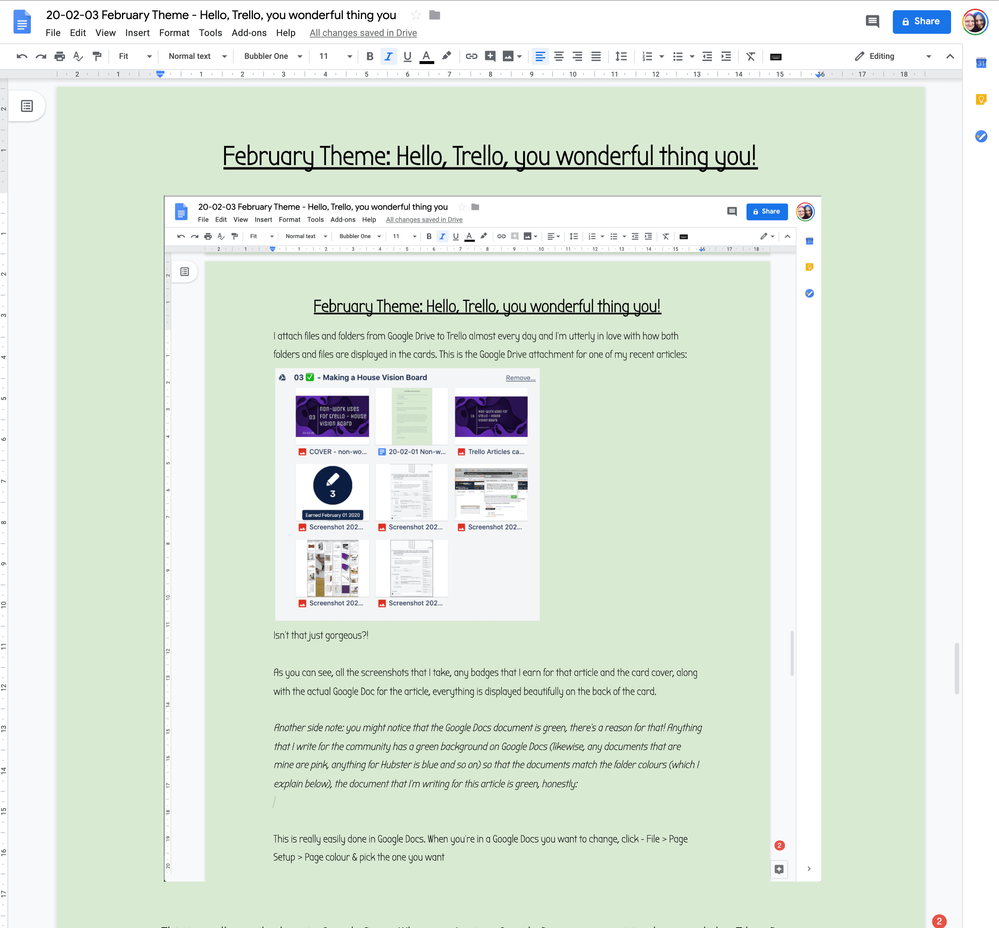The height and width of the screenshot is (928, 999).
Task: Toggle bold formatting
Action: [369, 56]
